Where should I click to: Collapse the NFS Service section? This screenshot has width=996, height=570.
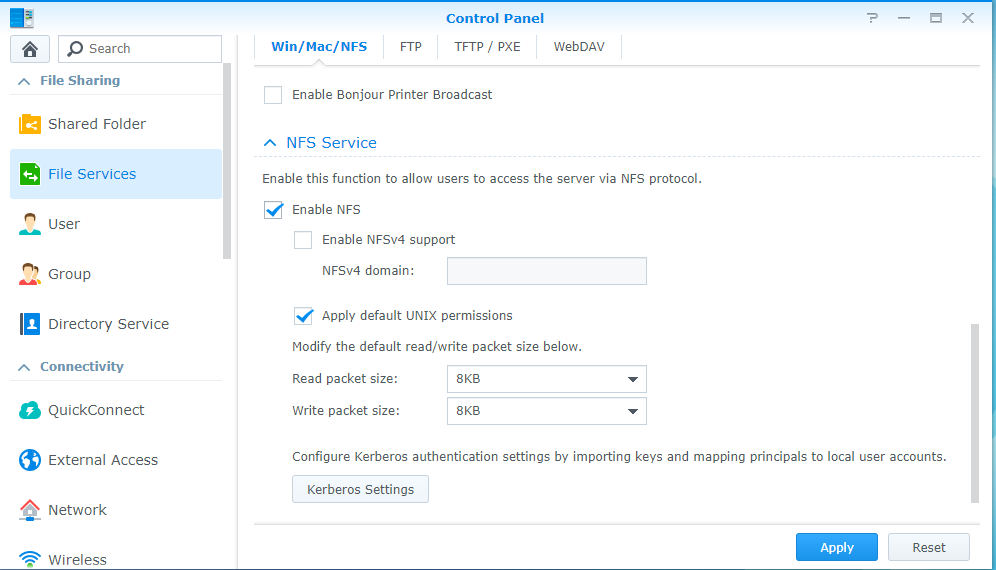pyautogui.click(x=270, y=143)
